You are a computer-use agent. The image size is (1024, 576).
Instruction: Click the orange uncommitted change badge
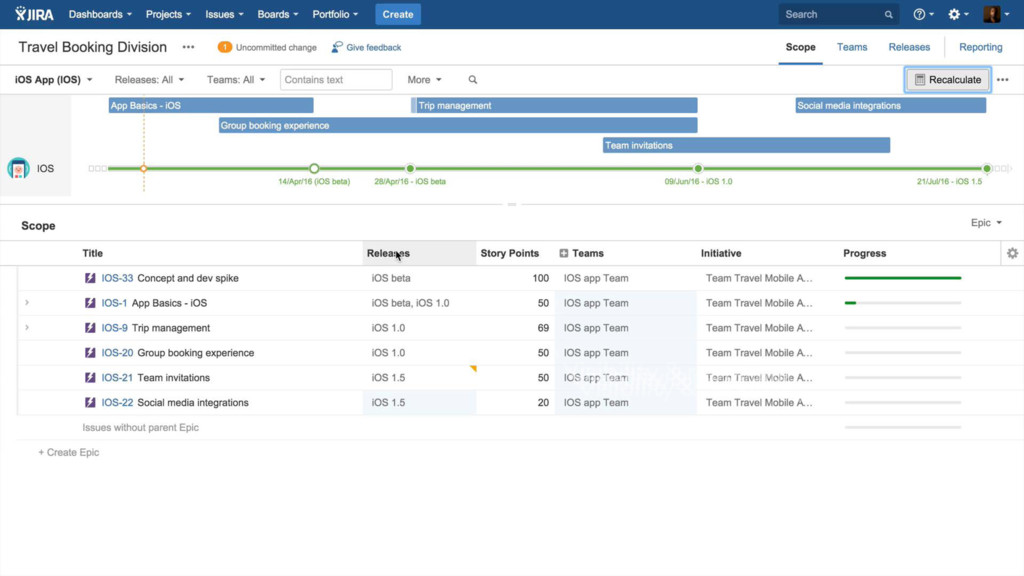[x=225, y=47]
